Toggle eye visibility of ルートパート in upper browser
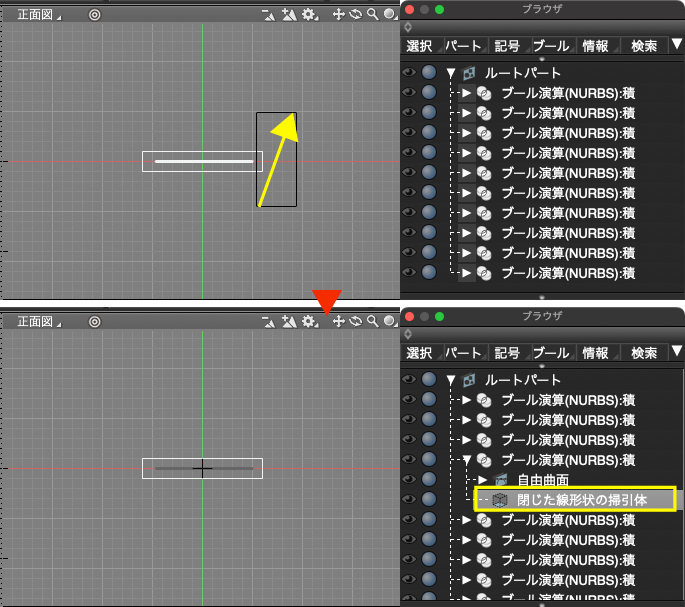This screenshot has width=685, height=607. 409,72
